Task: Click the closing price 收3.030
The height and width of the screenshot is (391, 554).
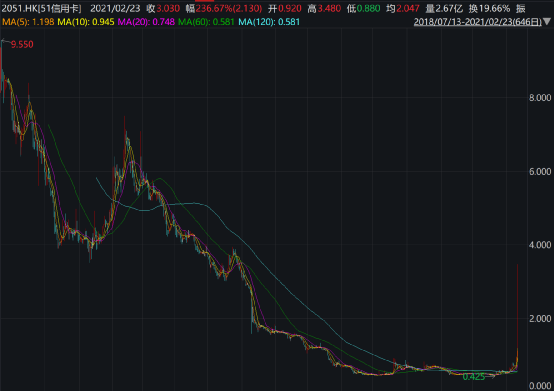Action: 163,8
